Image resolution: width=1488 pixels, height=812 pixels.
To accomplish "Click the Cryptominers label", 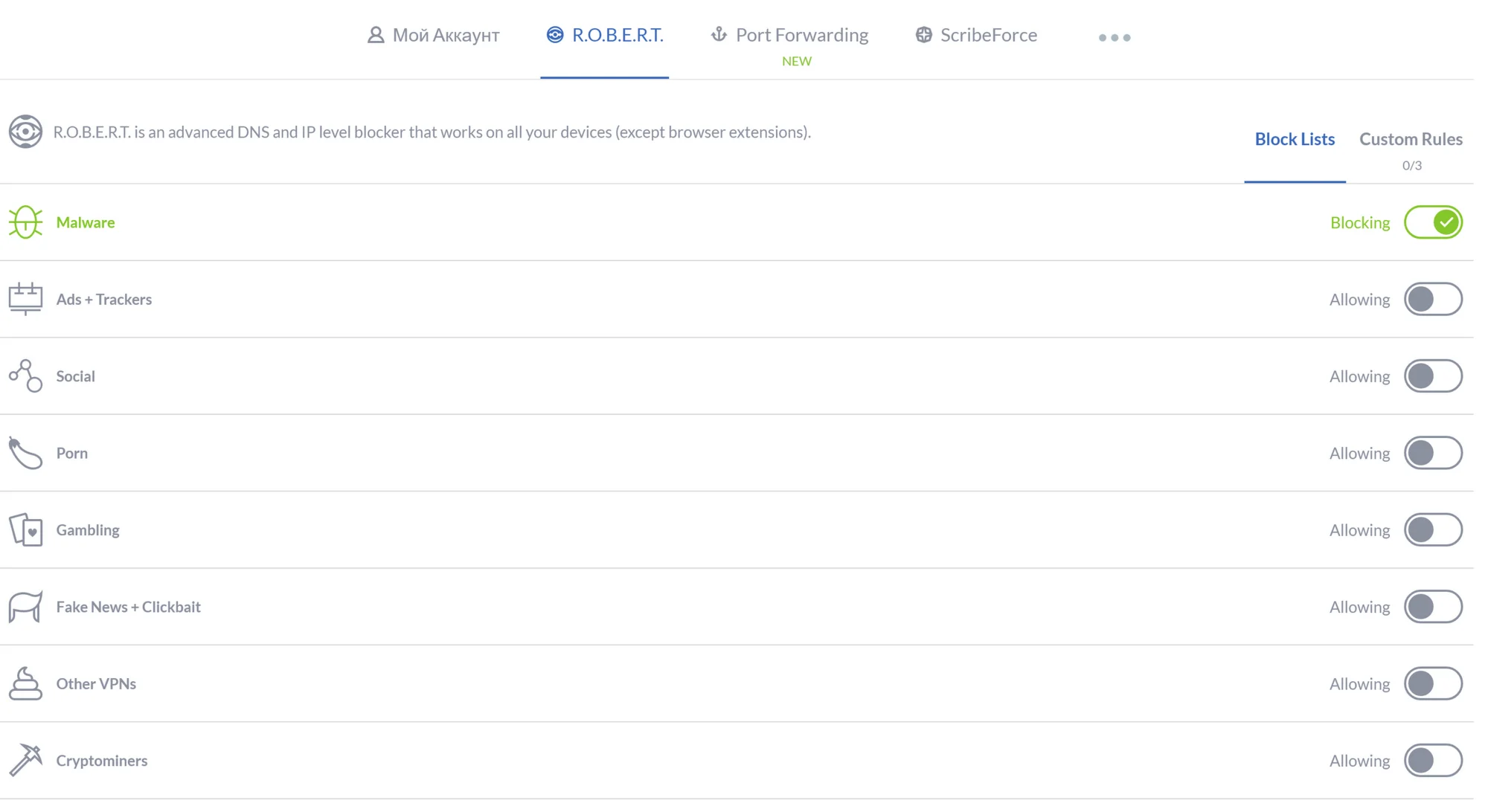I will [102, 761].
